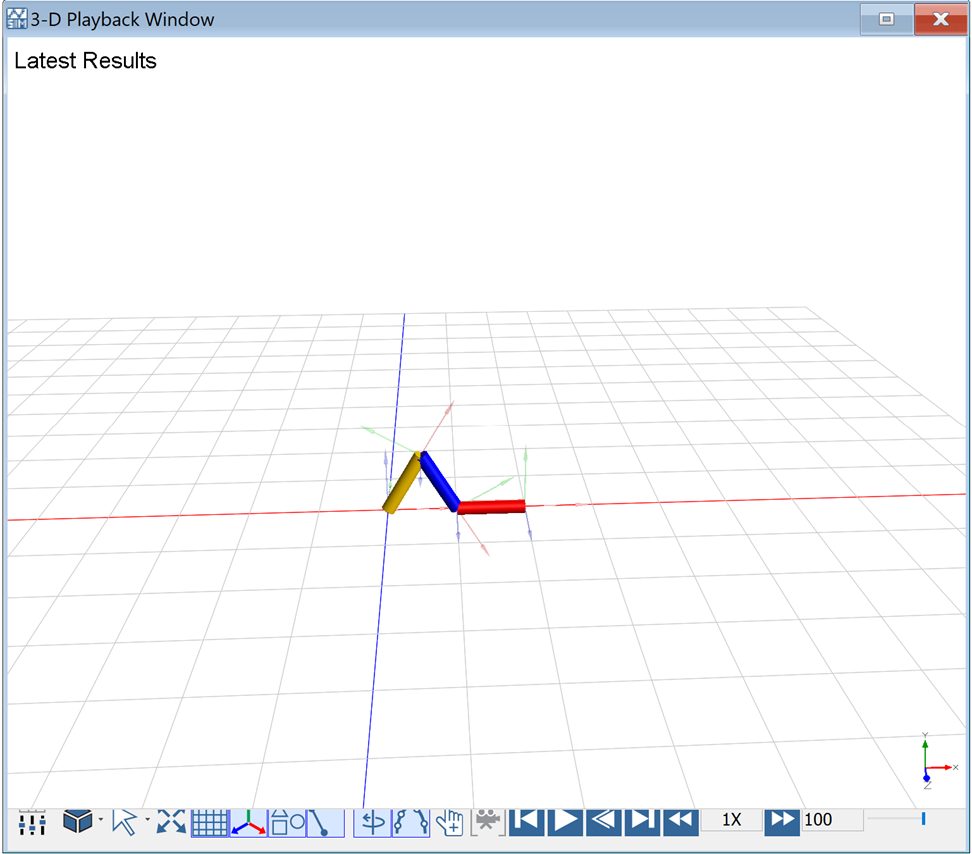The height and width of the screenshot is (854, 972).
Task: Step one frame backward
Action: coord(604,822)
